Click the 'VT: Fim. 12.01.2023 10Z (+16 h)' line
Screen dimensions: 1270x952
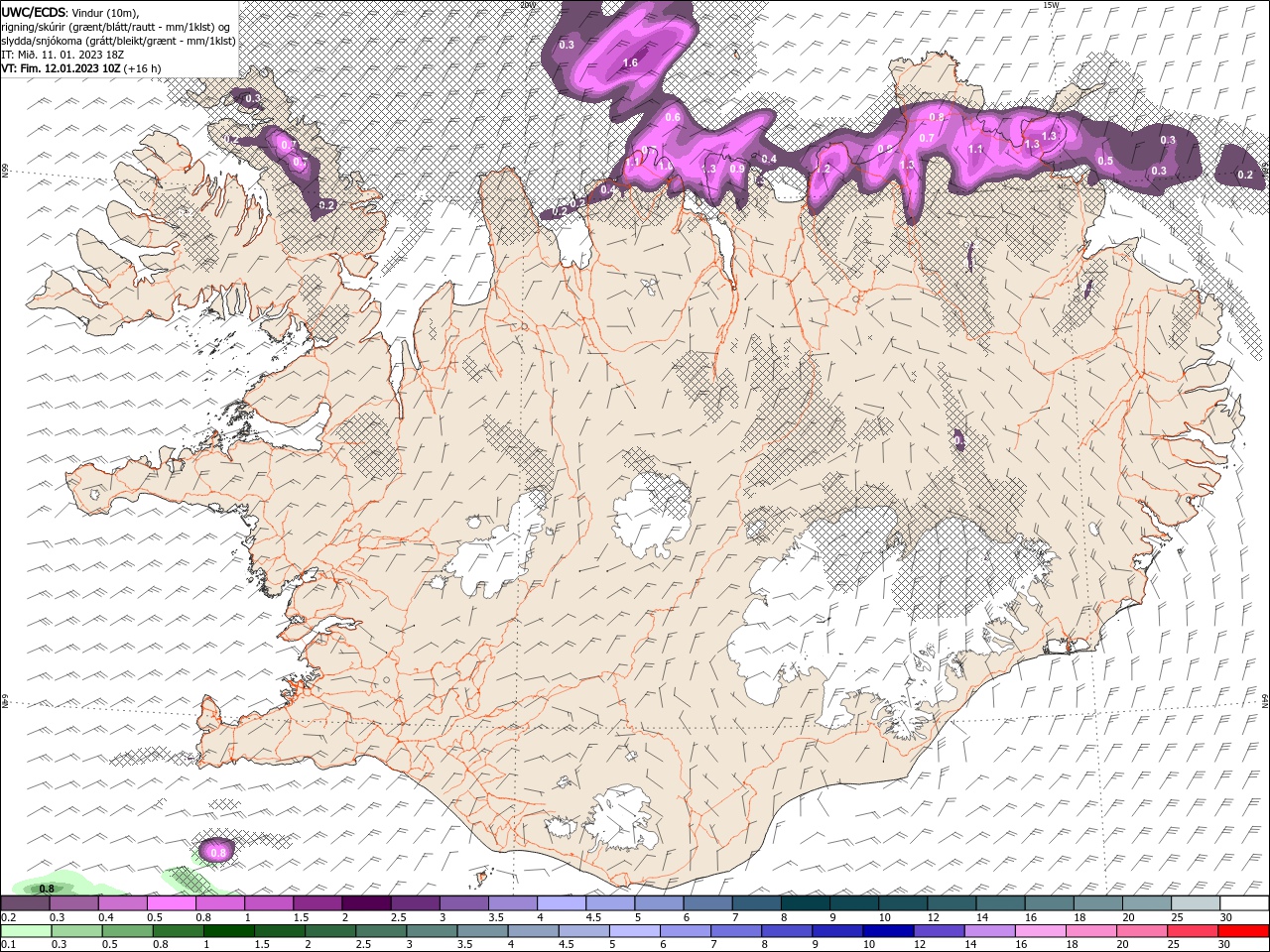tap(81, 68)
